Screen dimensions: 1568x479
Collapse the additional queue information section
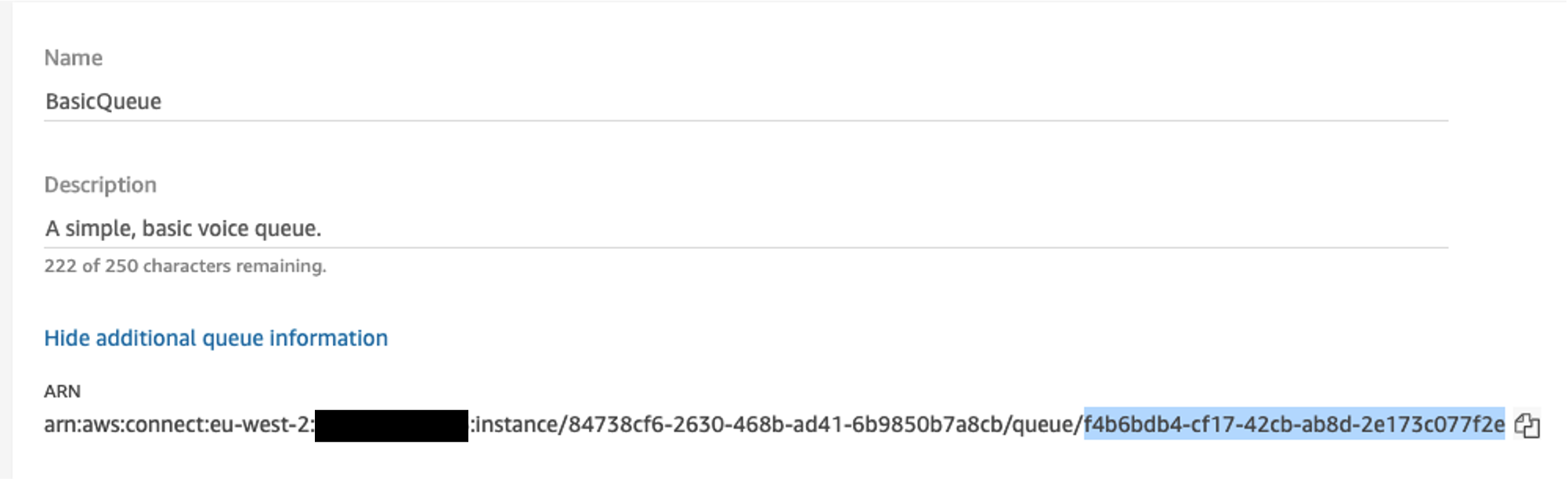click(x=216, y=338)
